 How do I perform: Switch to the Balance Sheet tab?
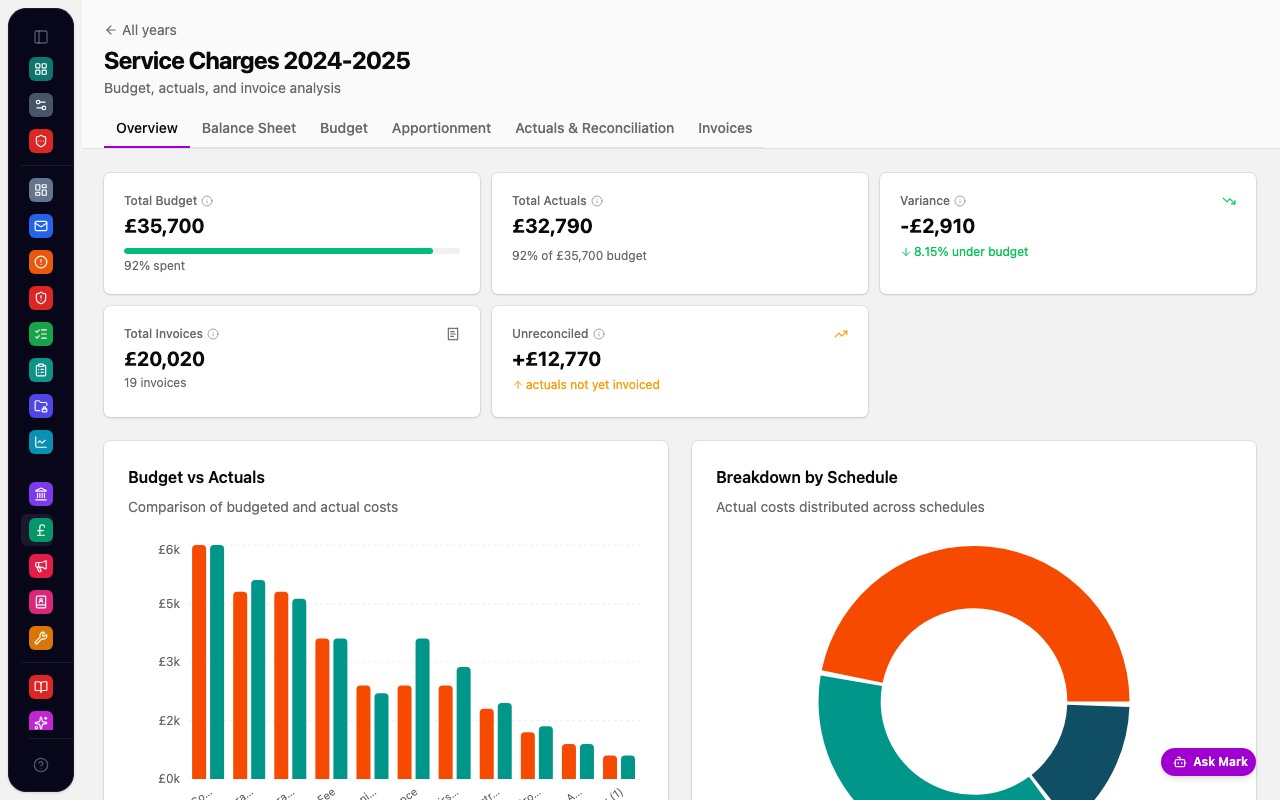pos(249,128)
